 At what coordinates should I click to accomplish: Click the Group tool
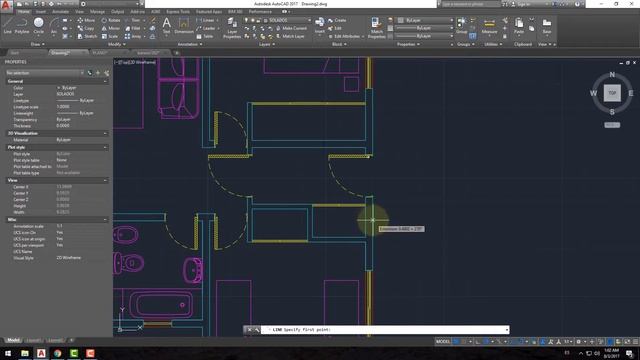pos(461,25)
